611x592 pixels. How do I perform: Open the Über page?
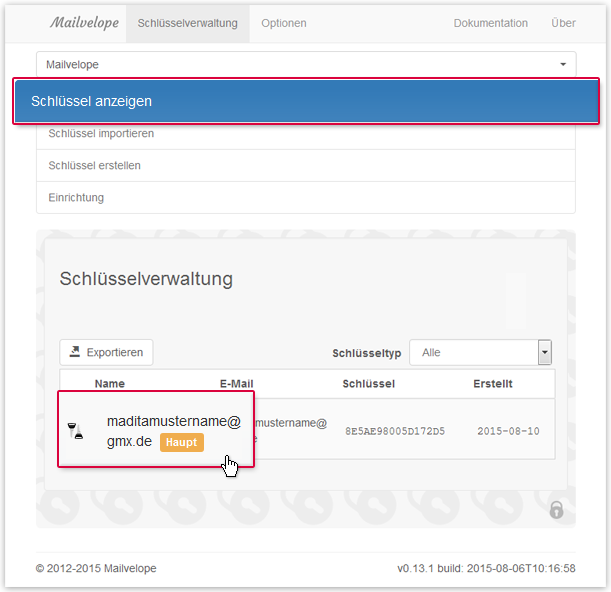coord(563,23)
